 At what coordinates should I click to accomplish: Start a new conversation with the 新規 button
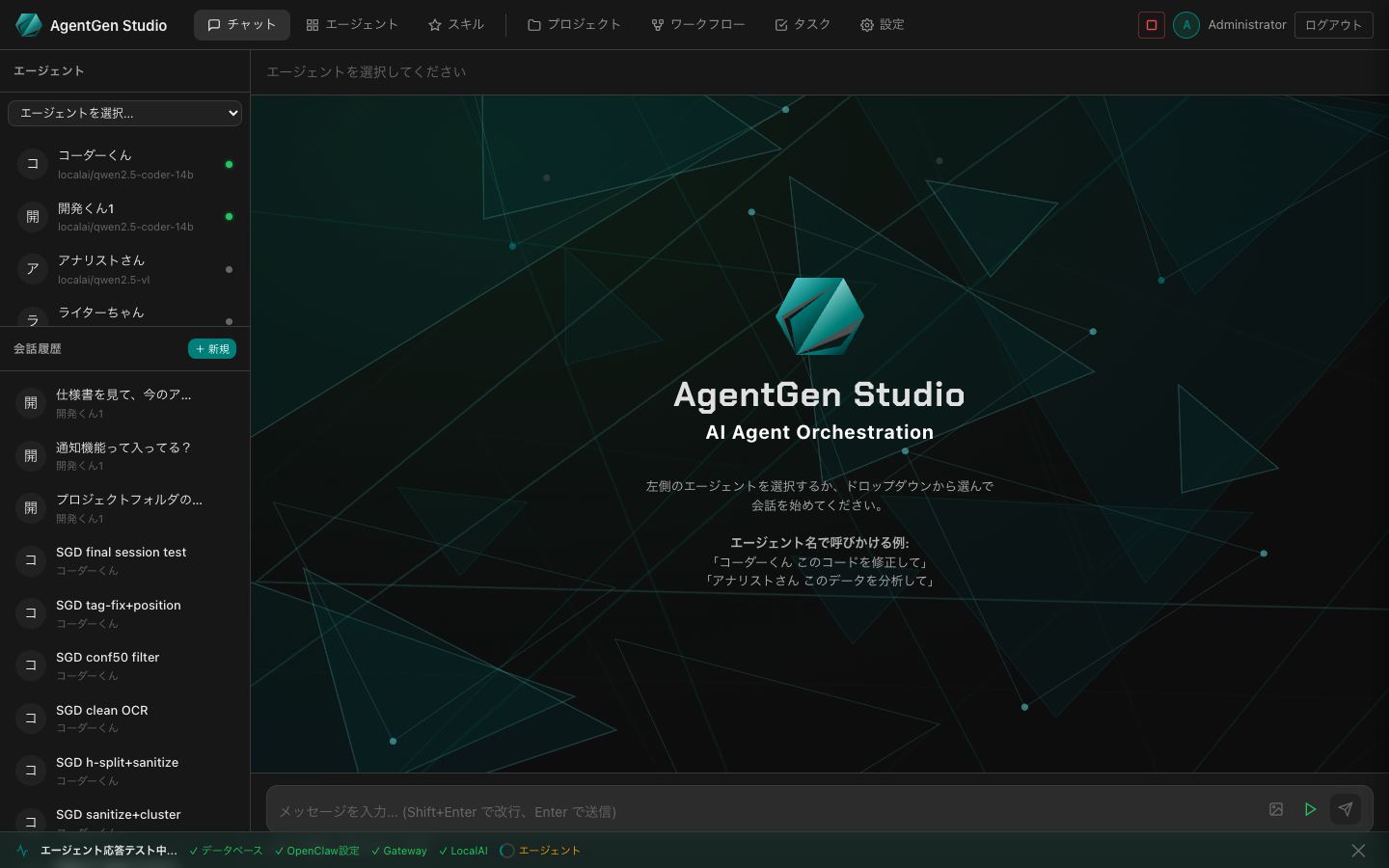click(x=211, y=348)
